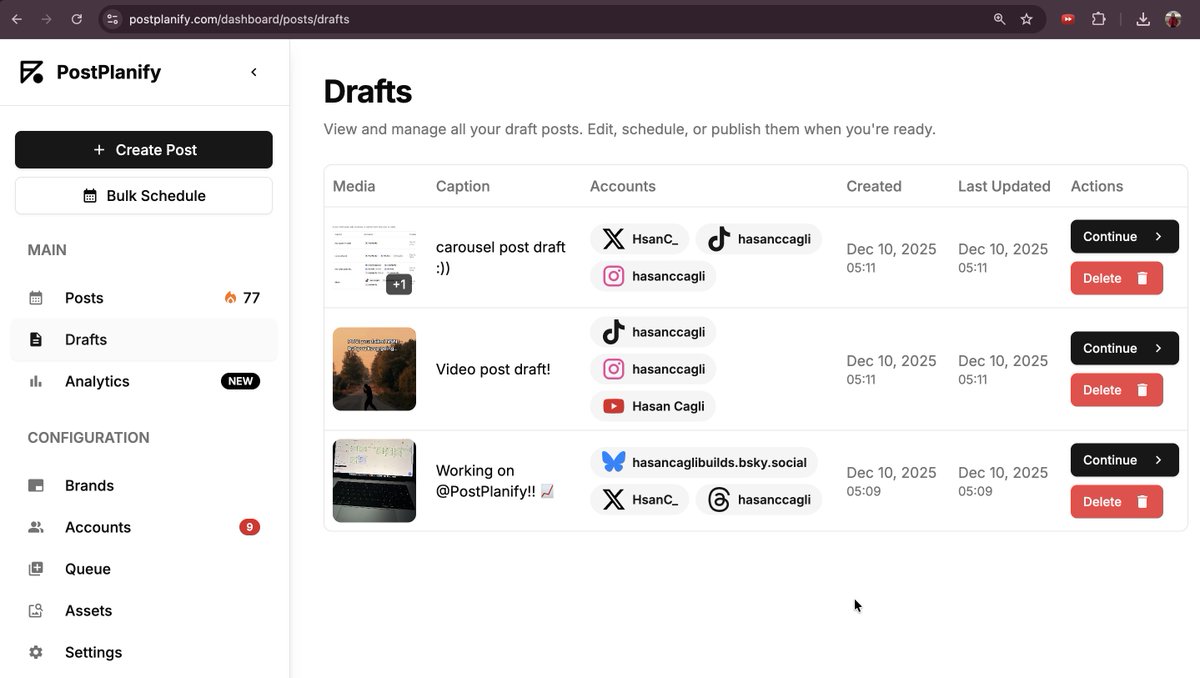1200x678 pixels.
Task: Delete the Video post draft
Action: point(1117,389)
